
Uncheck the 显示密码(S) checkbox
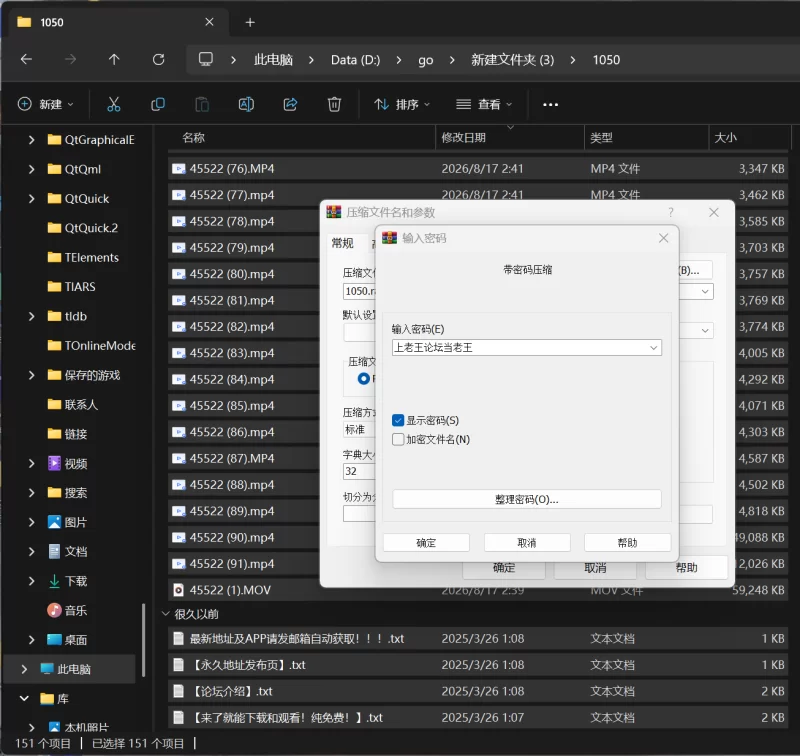coord(398,420)
